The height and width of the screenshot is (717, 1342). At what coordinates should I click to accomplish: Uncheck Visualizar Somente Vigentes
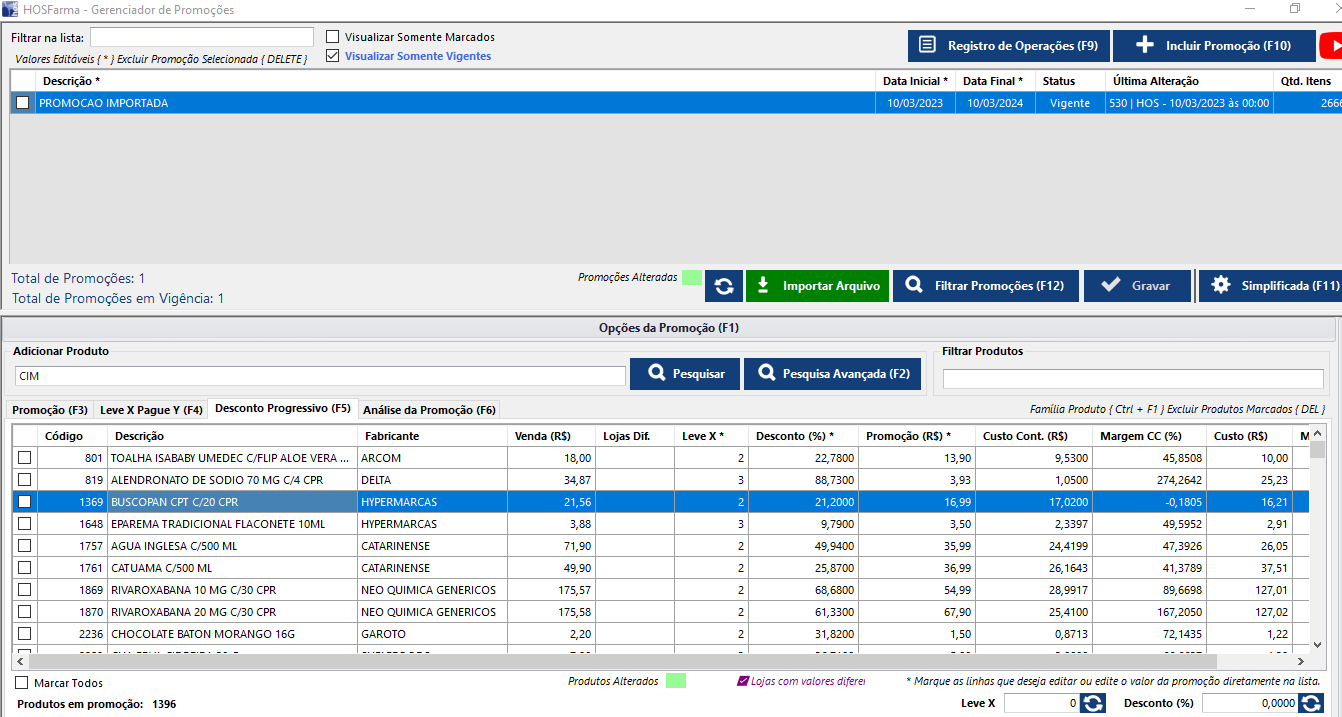click(333, 56)
